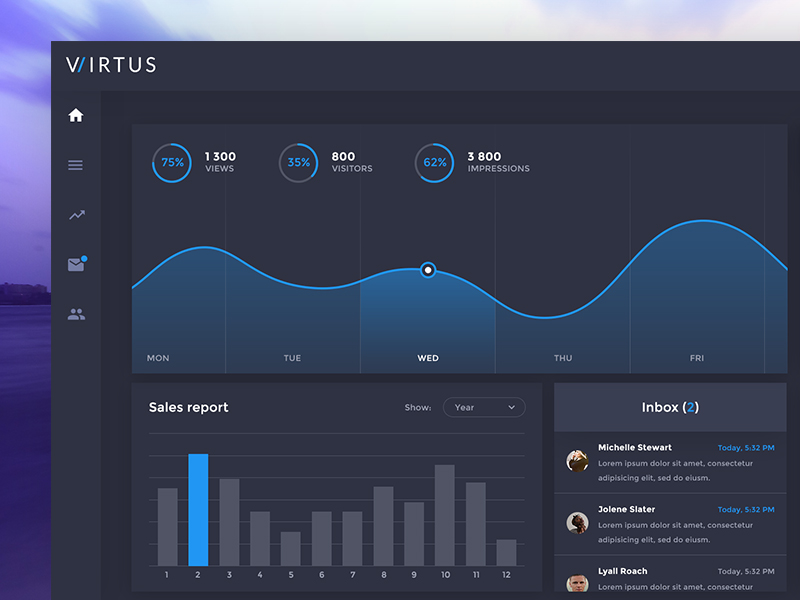The width and height of the screenshot is (800, 600).
Task: Open the hamburger menu icon in the sidebar
Action: tap(76, 165)
